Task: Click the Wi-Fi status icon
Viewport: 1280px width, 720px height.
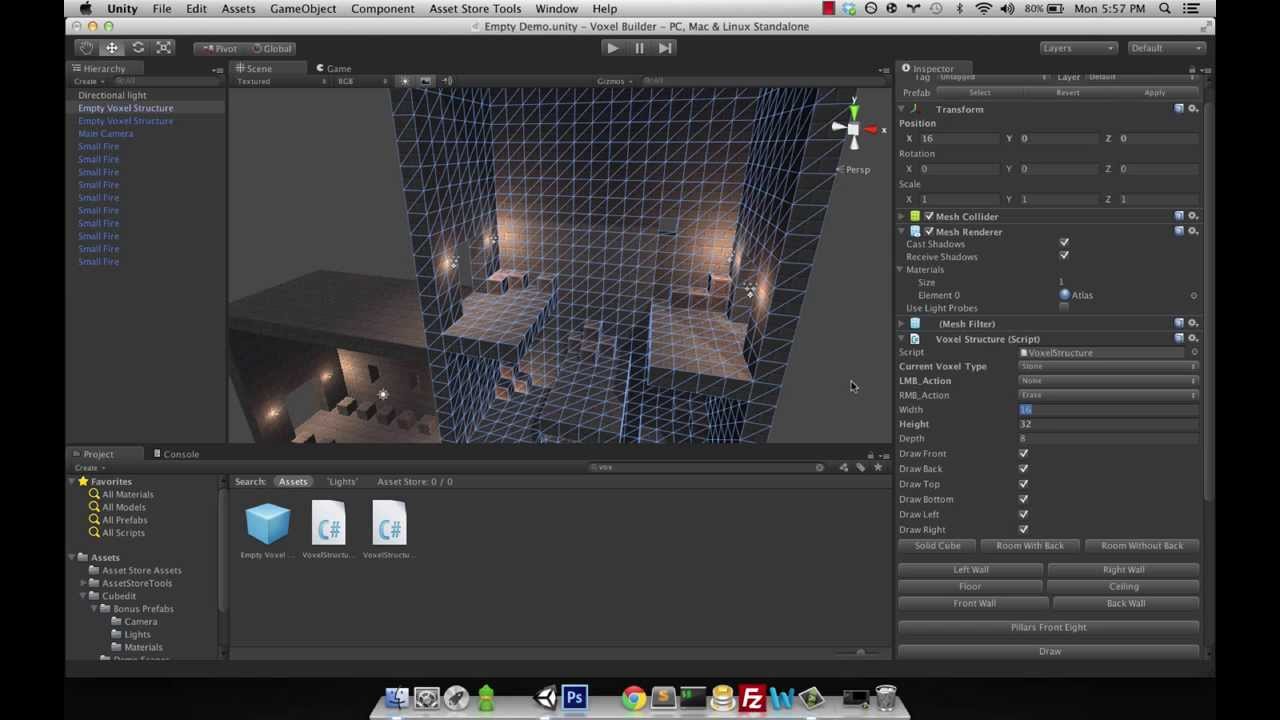Action: pos(984,9)
